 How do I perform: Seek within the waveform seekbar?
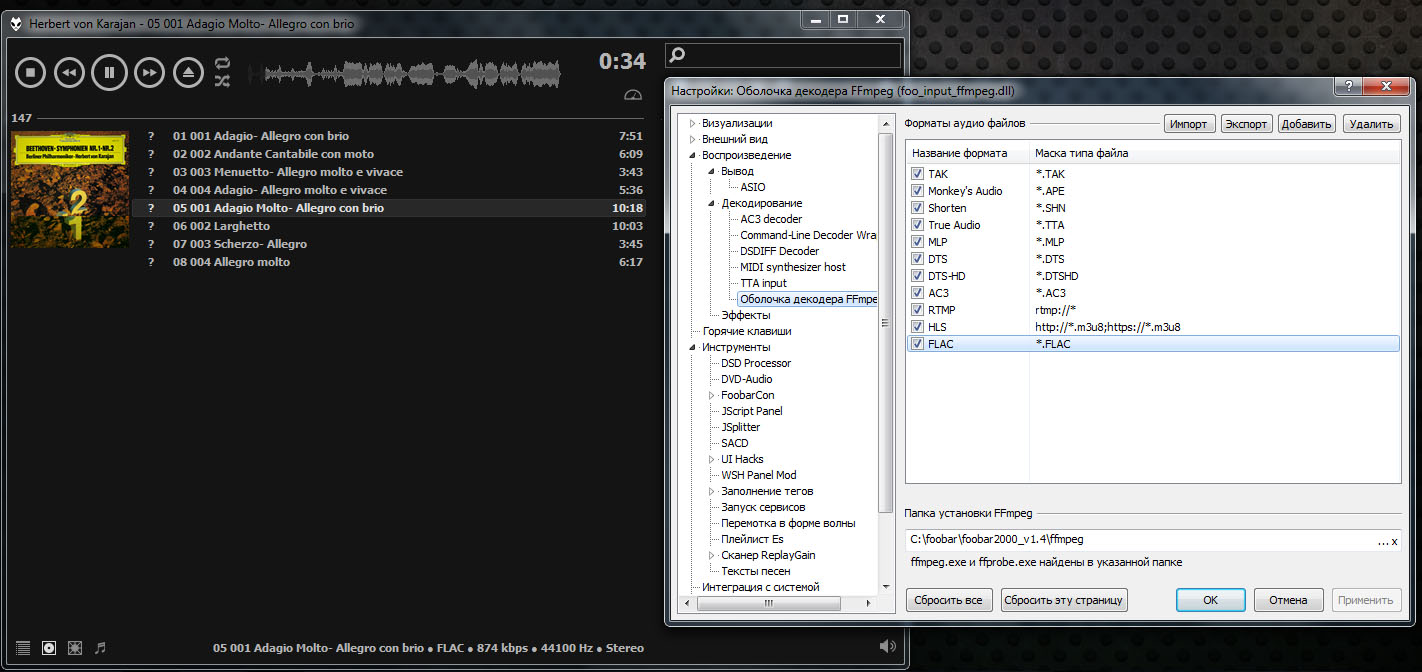pos(410,73)
